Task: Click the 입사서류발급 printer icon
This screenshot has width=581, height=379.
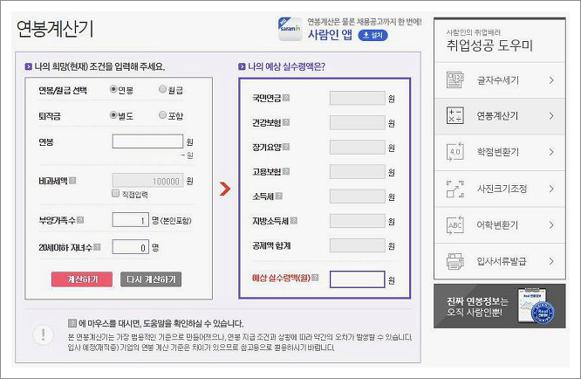Action: [x=455, y=261]
